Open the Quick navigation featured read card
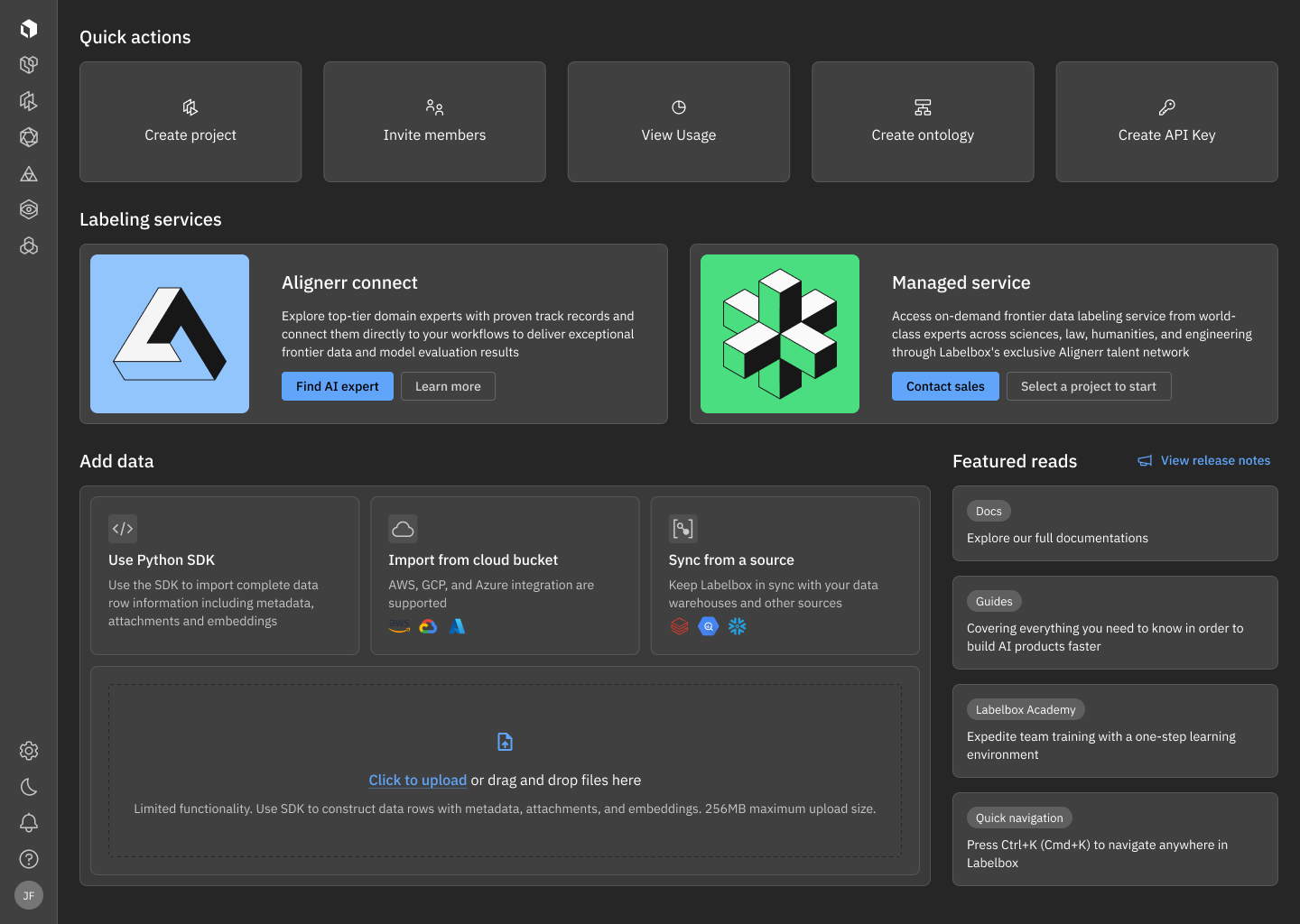1300x924 pixels. (1115, 839)
